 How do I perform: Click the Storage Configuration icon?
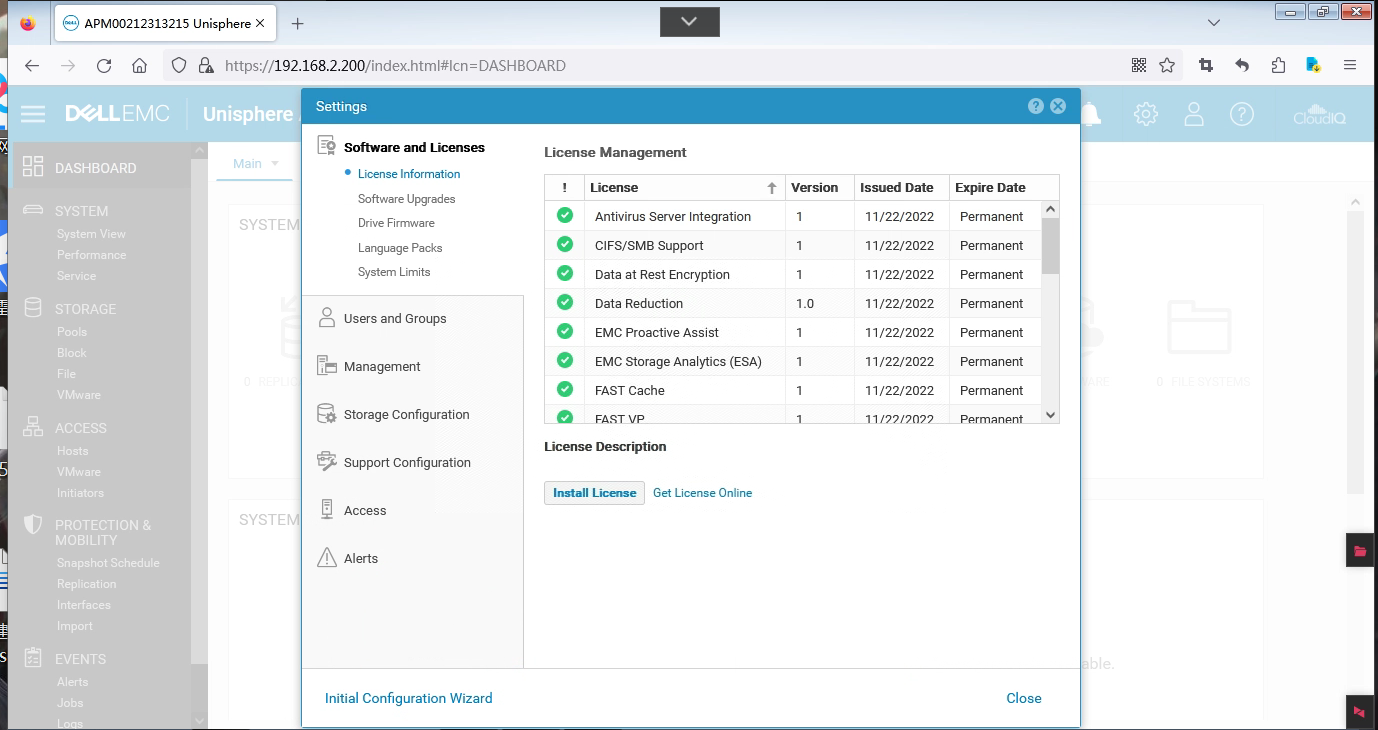point(327,414)
